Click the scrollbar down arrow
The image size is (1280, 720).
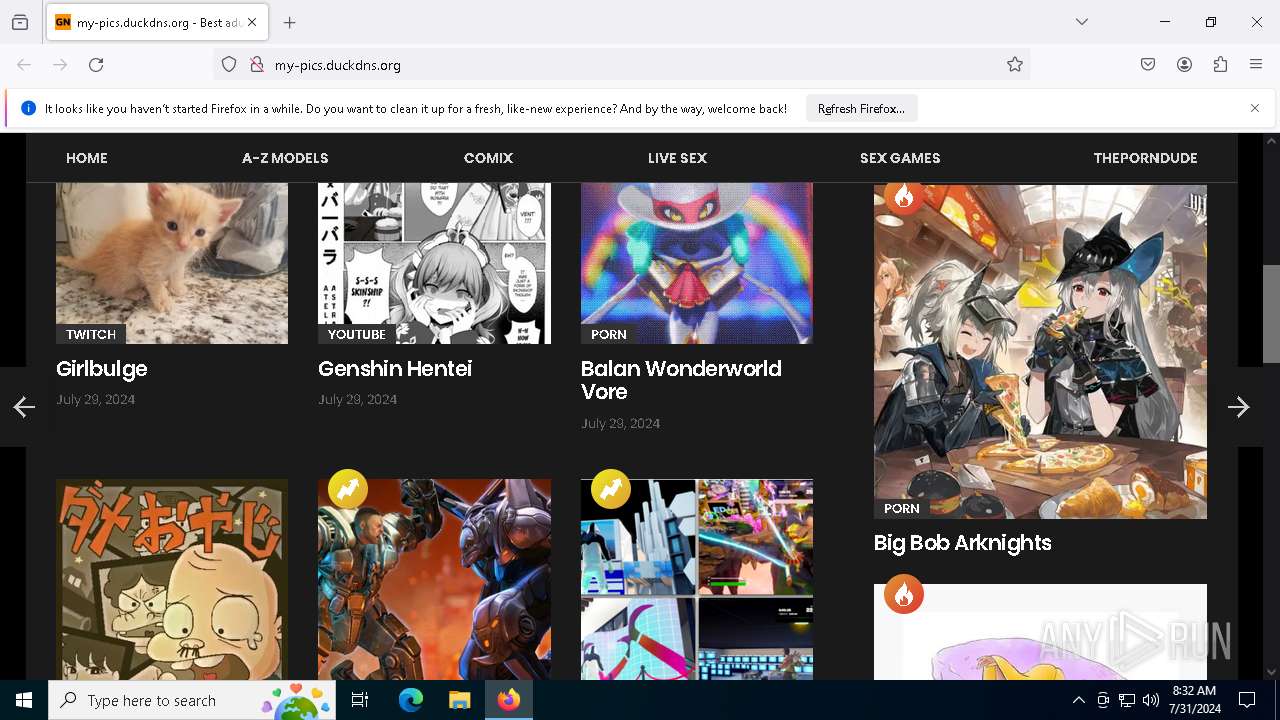(1271, 672)
